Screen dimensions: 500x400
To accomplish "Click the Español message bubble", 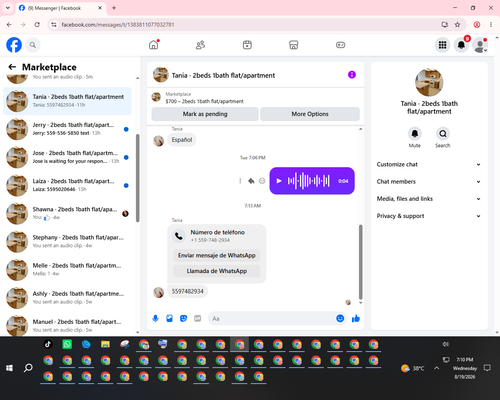I will (x=182, y=140).
